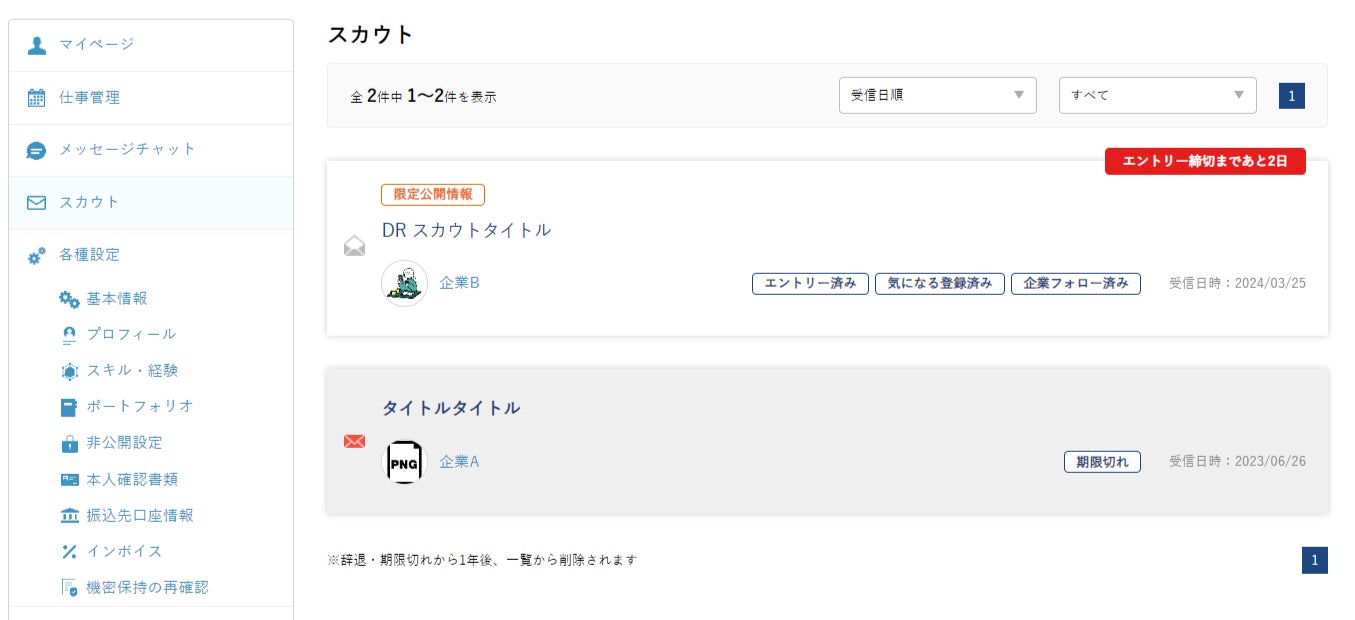The image size is (1355, 620).
Task: Open the すべて filter dropdown
Action: point(1157,95)
